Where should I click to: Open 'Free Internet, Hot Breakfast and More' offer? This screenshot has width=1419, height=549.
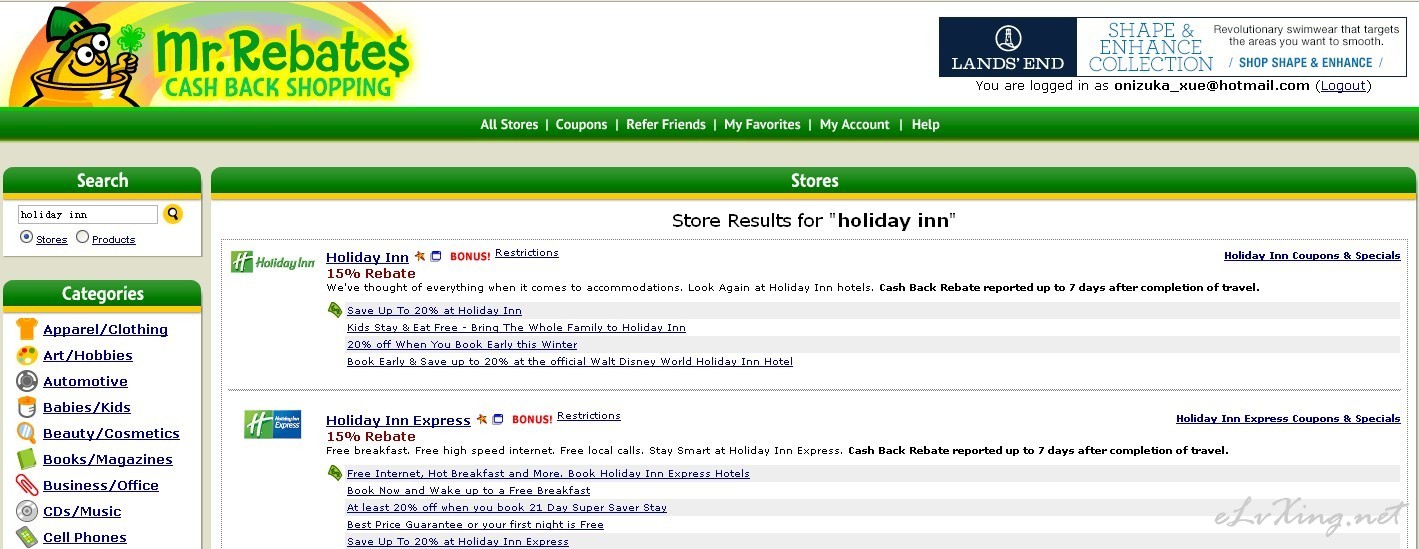pyautogui.click(x=548, y=474)
